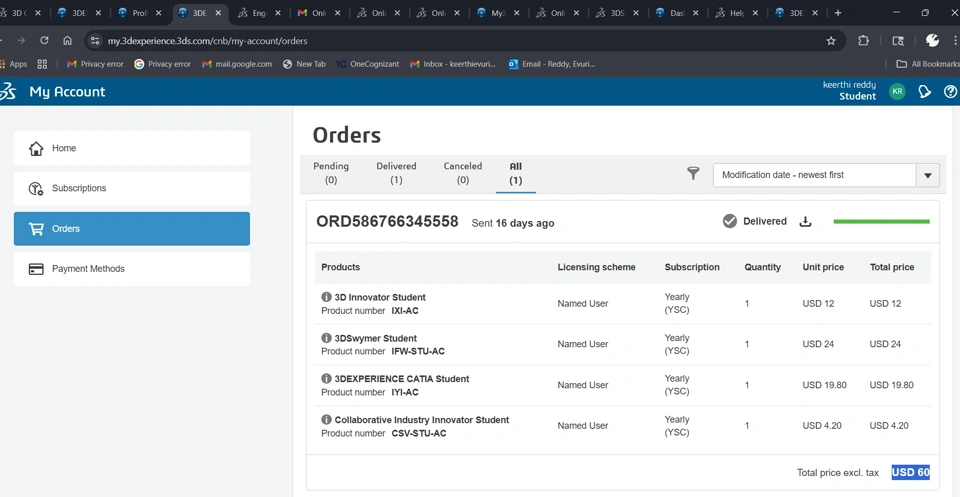Click order number ORD586766345558
Screen dimensions: 960x497
(x=387, y=222)
